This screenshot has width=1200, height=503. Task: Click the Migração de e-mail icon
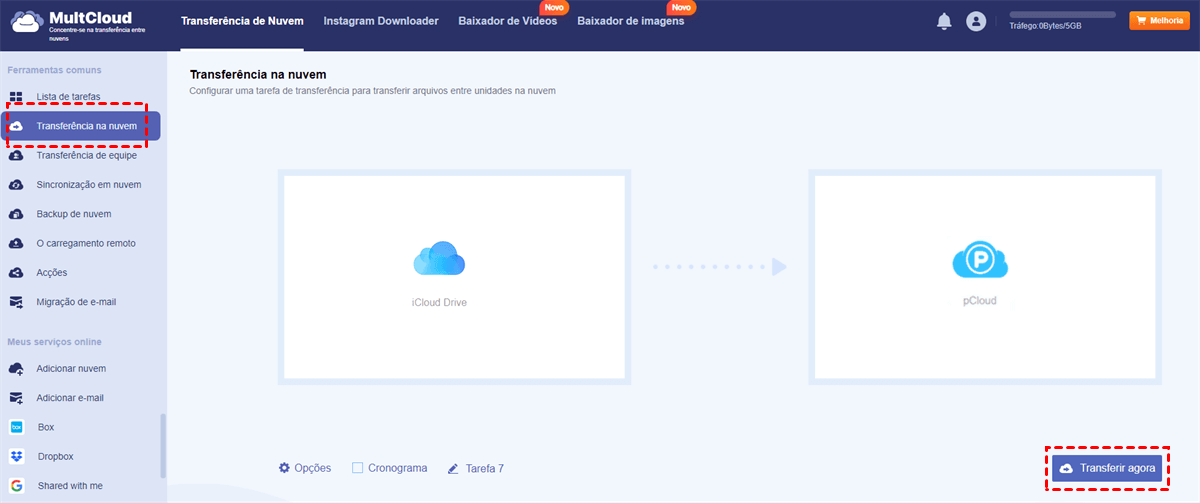tap(16, 301)
